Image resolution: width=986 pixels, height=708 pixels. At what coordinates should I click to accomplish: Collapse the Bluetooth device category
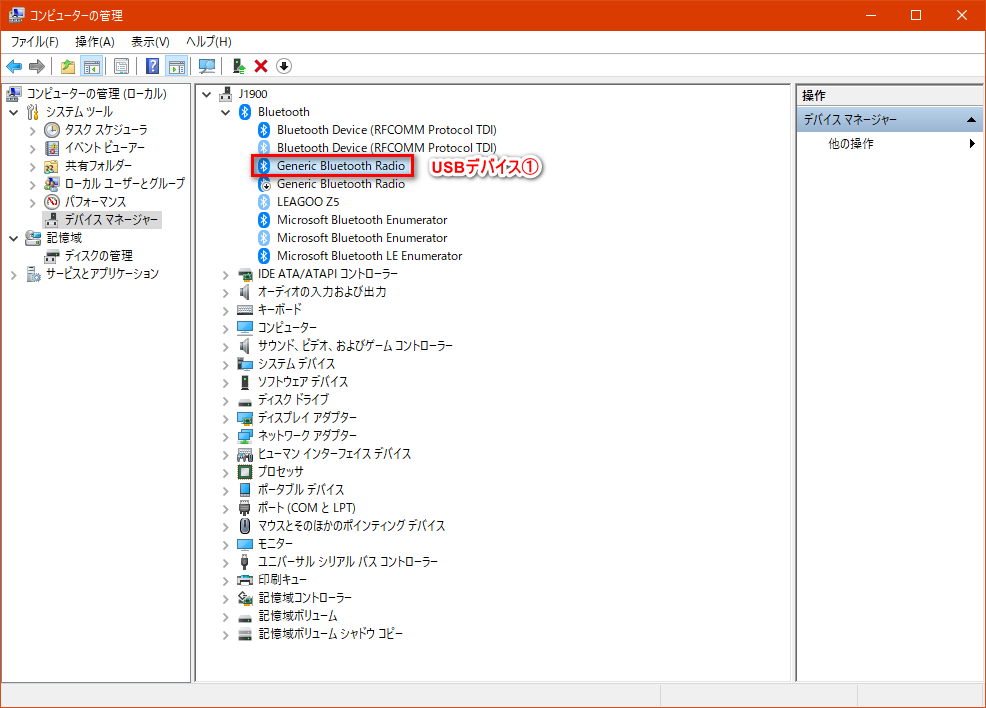pos(226,112)
